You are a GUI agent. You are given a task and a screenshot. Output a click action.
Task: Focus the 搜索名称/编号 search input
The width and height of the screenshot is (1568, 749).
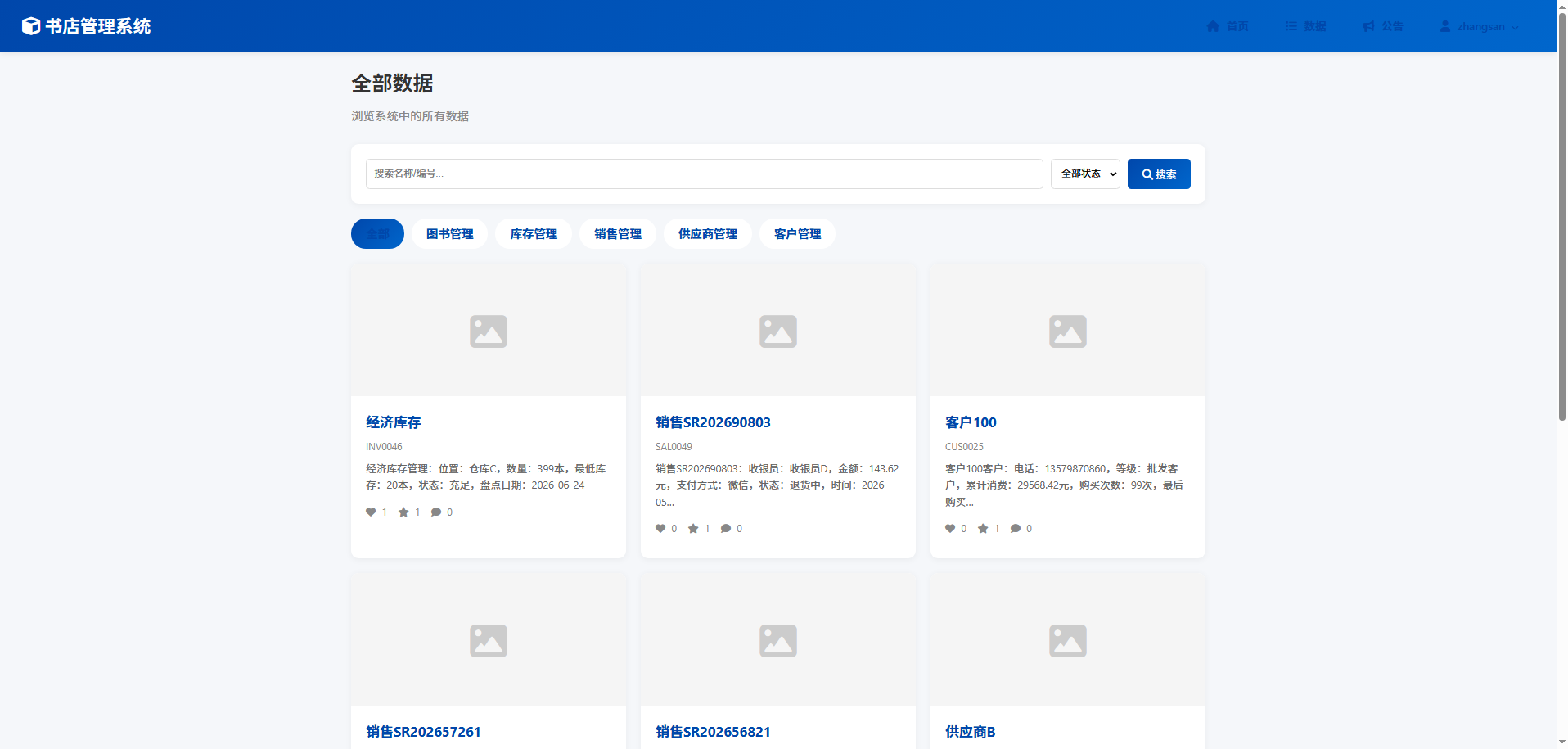[704, 174]
